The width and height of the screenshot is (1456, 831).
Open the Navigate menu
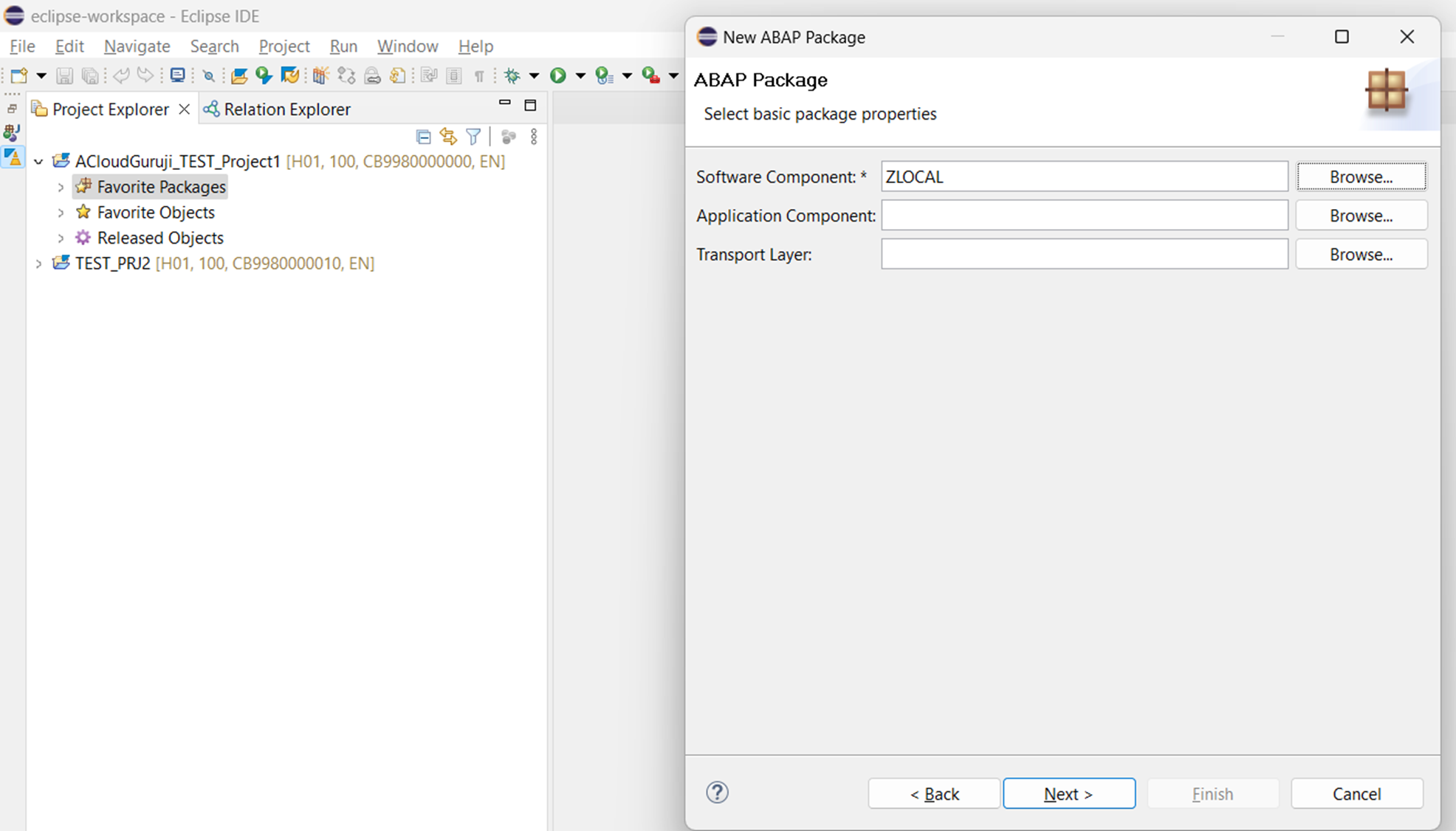tap(137, 46)
